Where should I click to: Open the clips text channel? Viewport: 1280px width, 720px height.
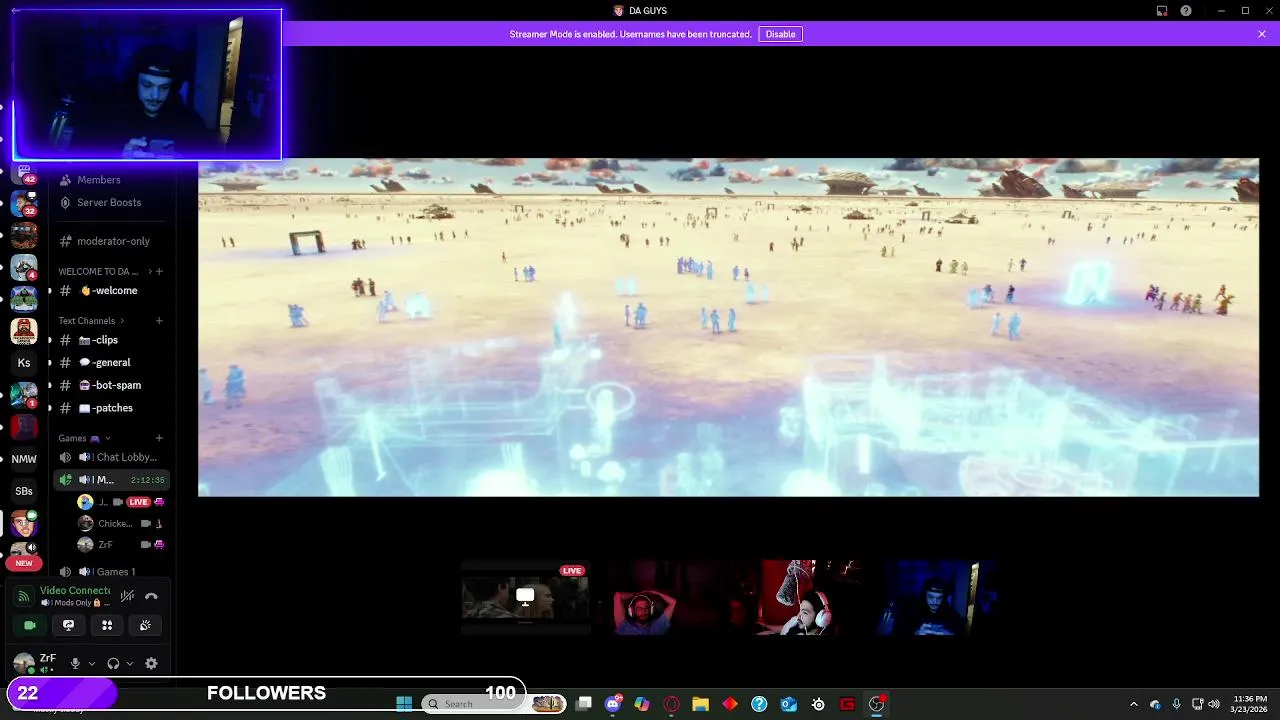pos(110,340)
